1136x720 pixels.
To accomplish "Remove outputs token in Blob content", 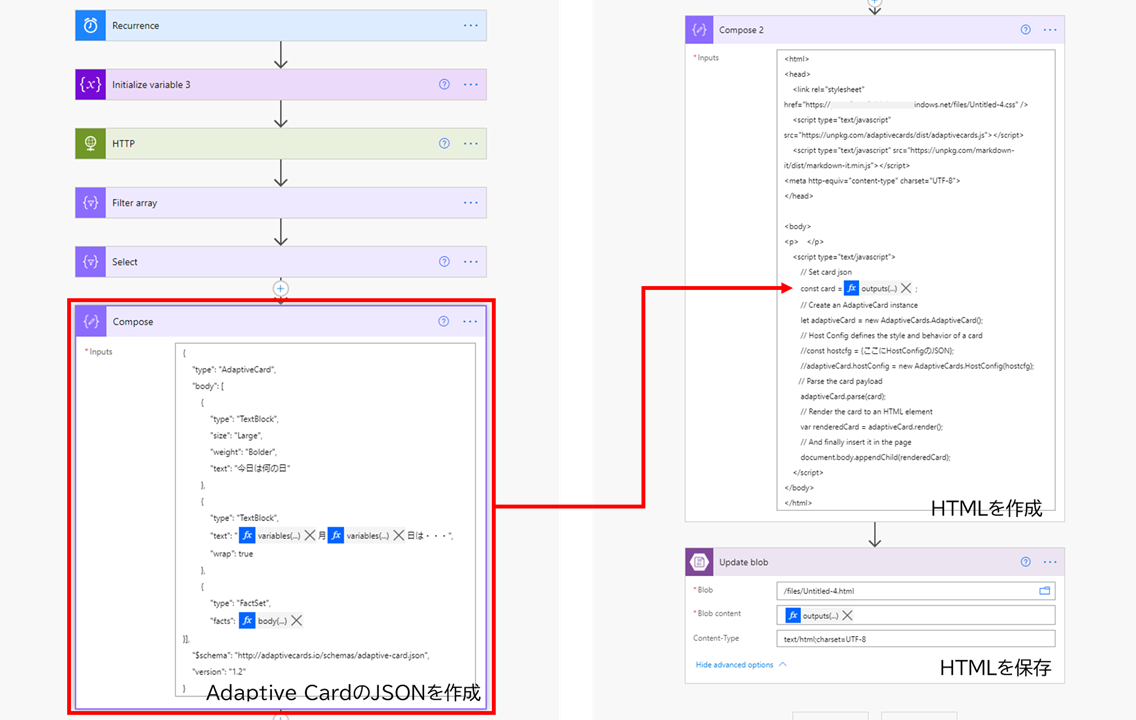I will [847, 616].
